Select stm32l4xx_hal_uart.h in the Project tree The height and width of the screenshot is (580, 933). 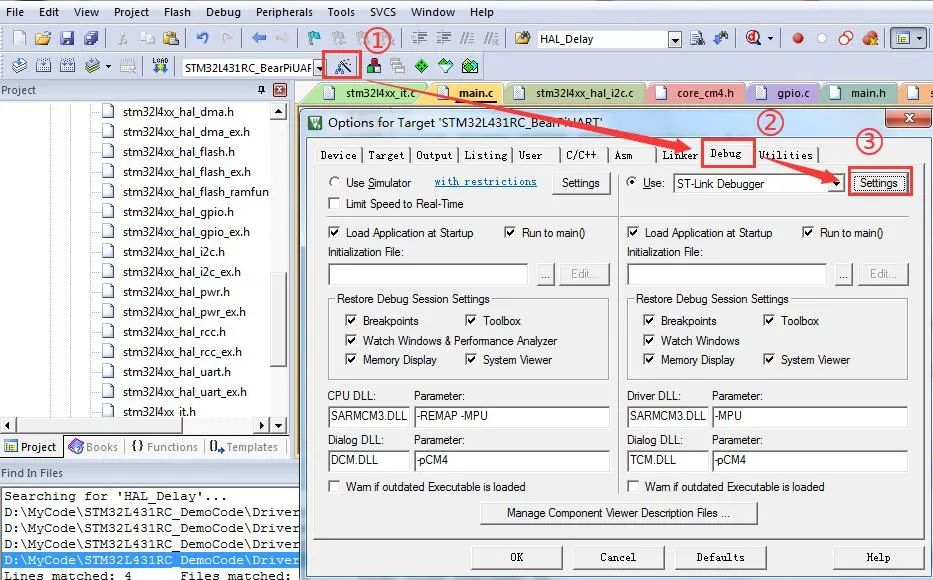177,372
